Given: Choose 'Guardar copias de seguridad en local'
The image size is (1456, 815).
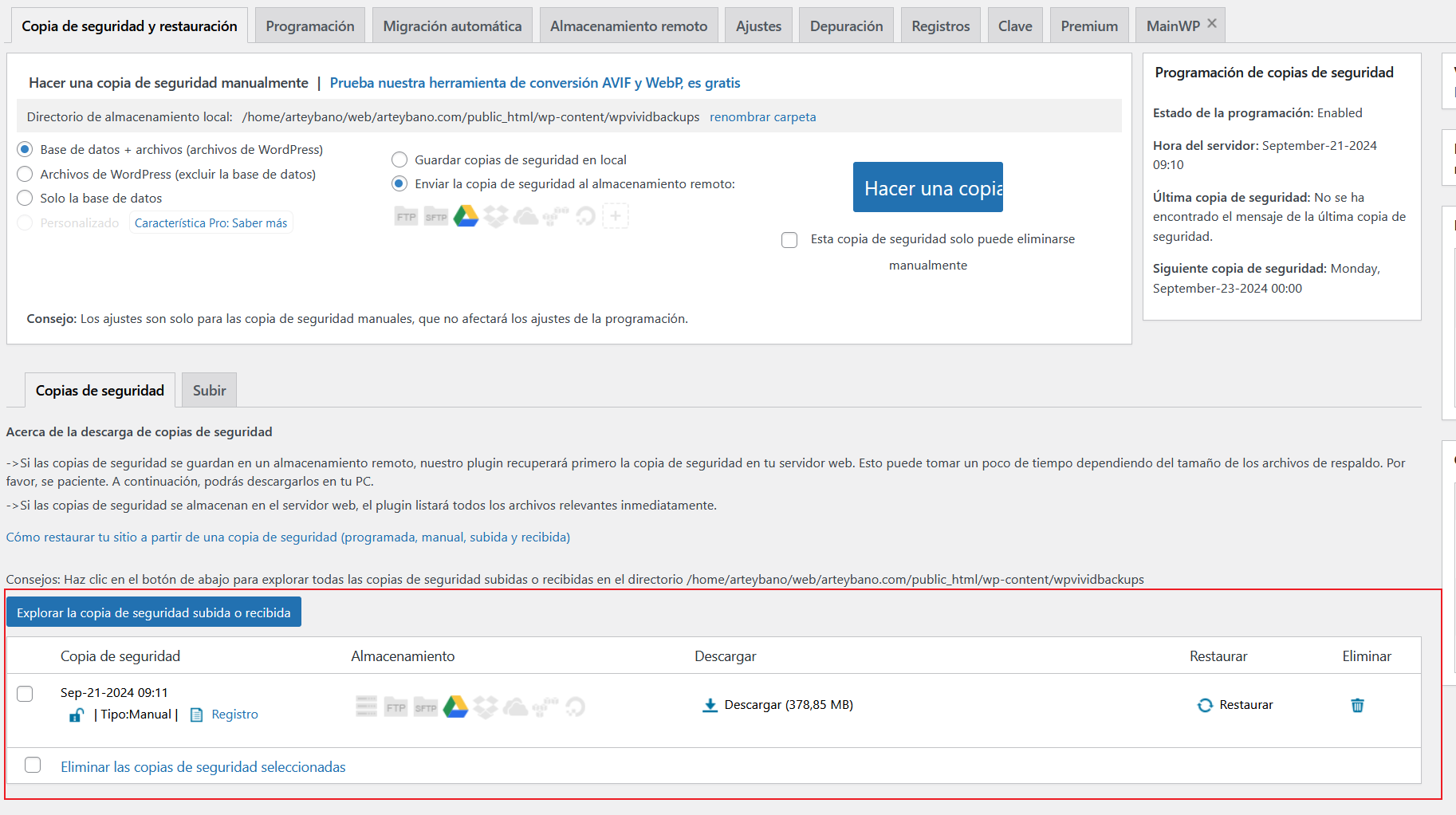Looking at the screenshot, I should (399, 159).
